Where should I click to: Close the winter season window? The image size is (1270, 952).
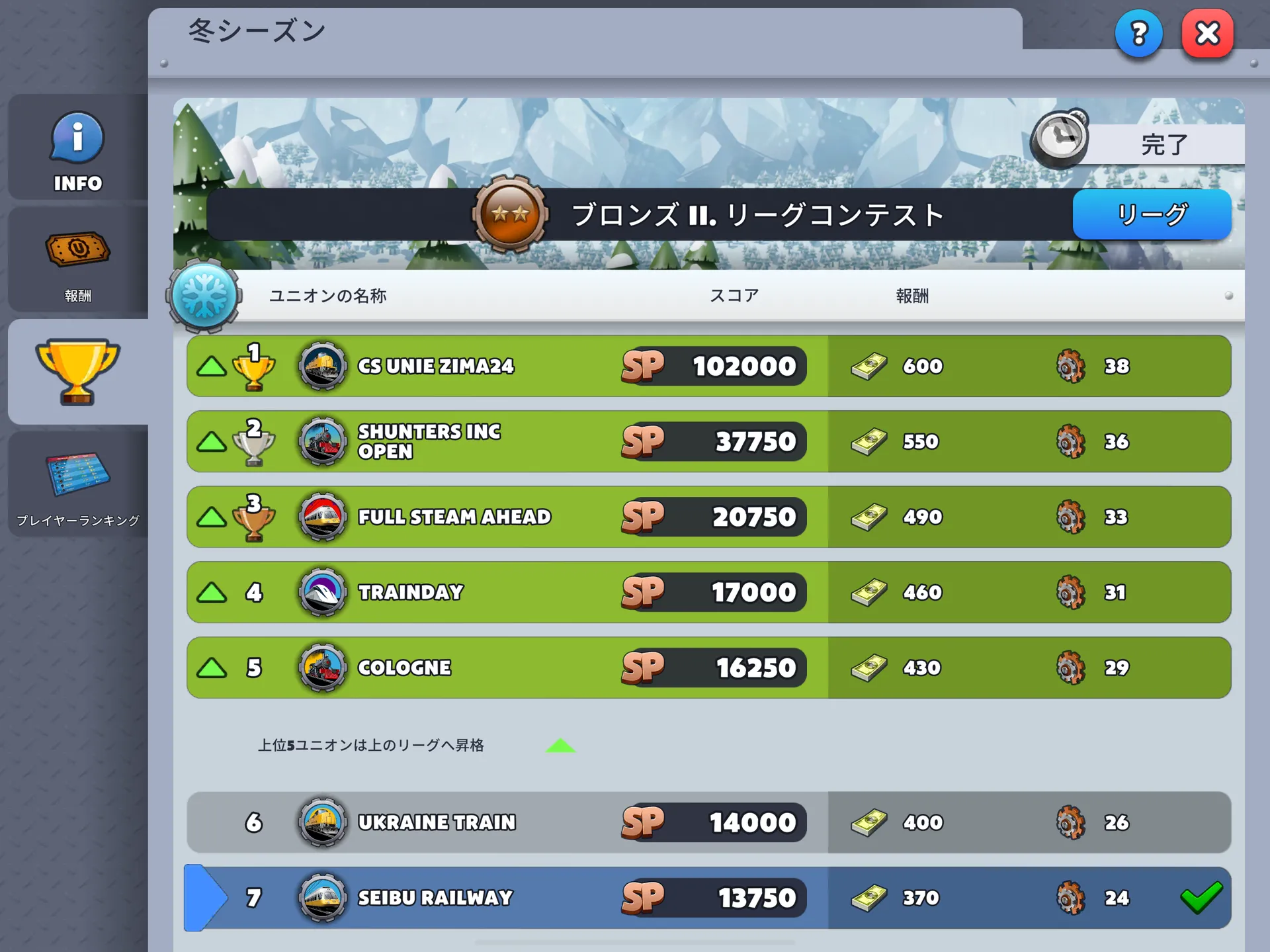click(1207, 33)
